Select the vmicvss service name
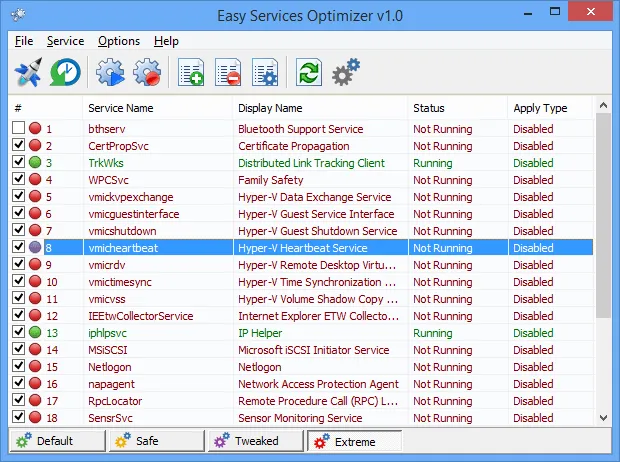620x462 pixels. point(107,299)
